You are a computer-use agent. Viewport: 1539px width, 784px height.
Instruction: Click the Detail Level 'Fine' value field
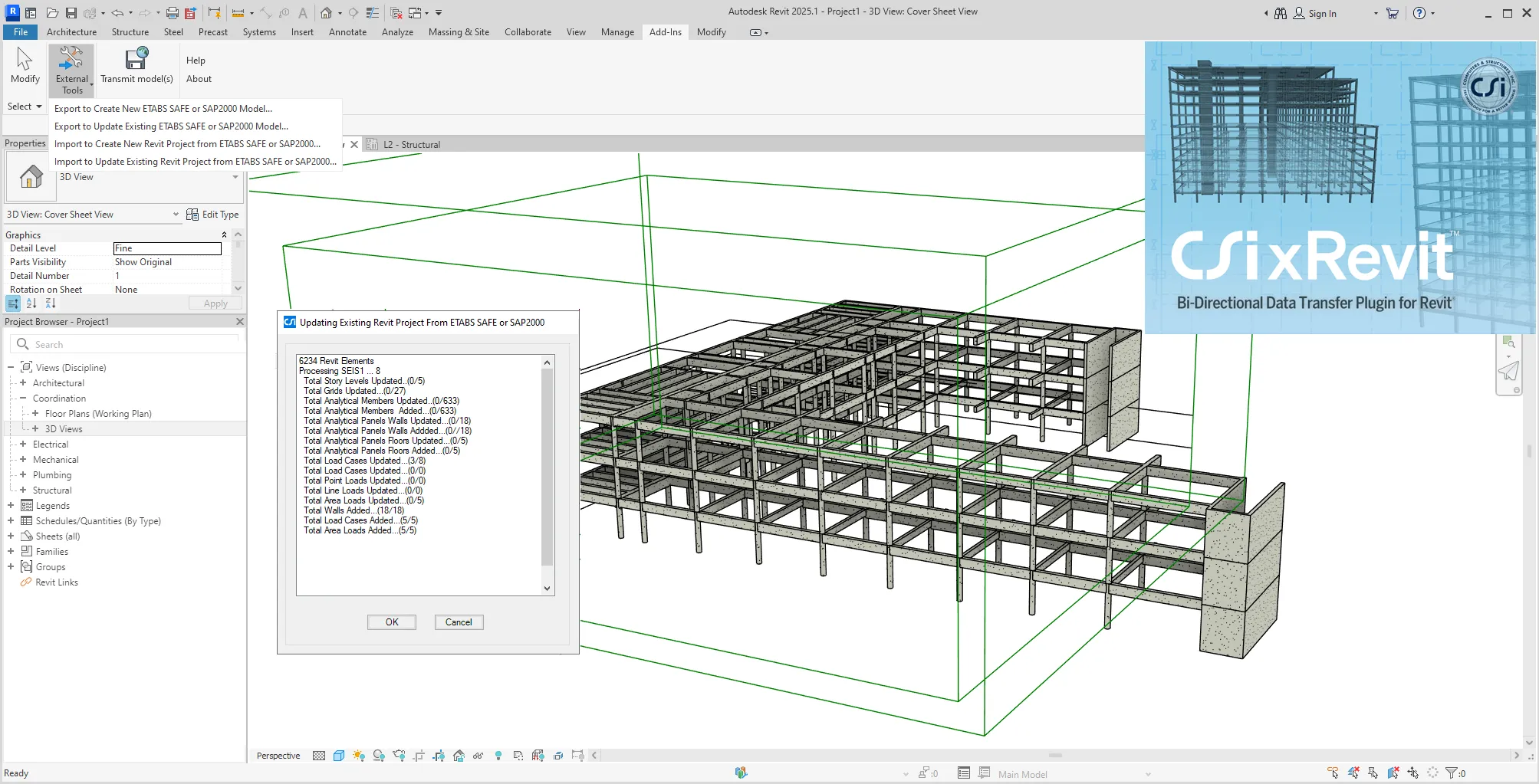tap(167, 248)
